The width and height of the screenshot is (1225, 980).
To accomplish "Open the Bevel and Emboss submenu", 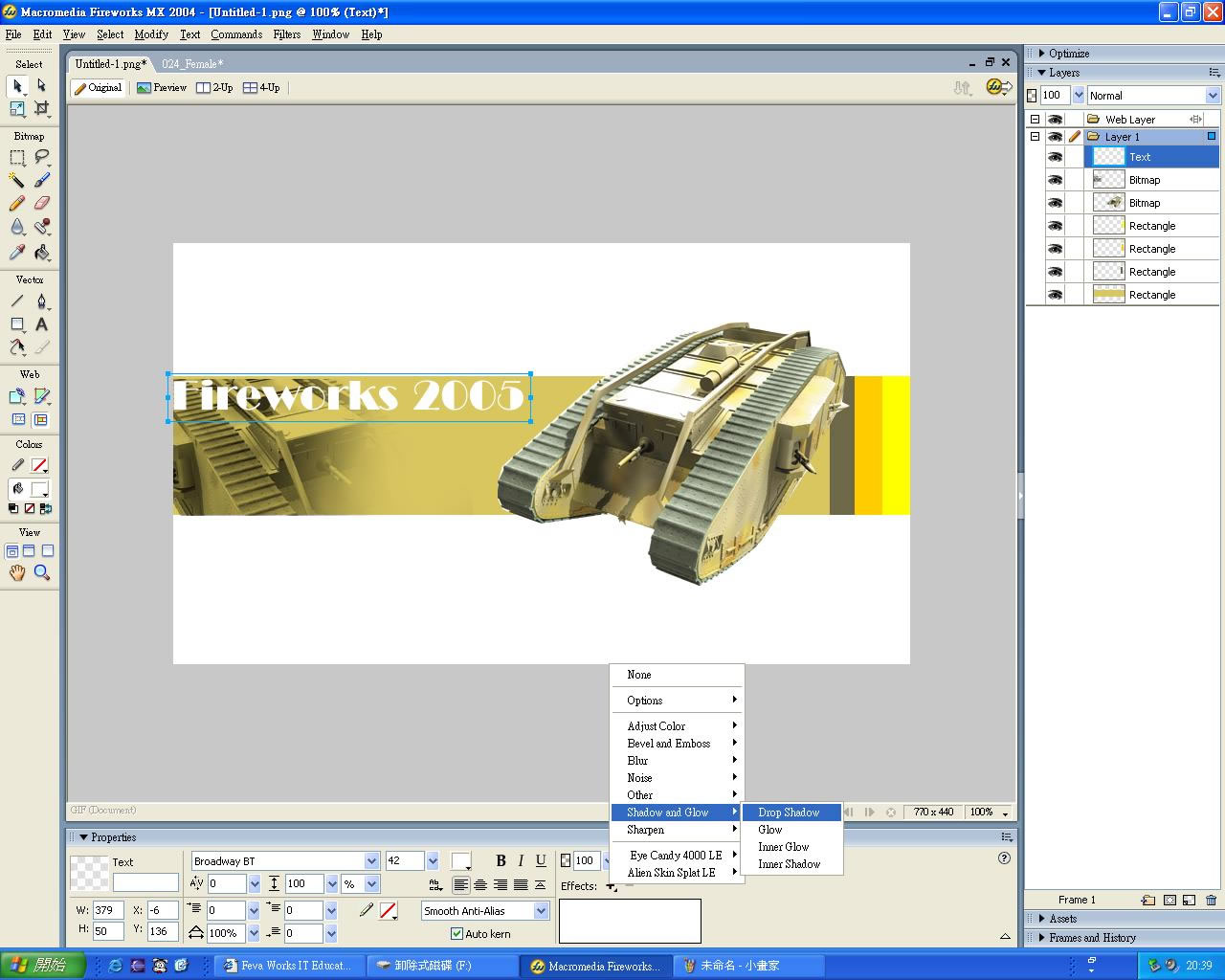I will point(678,744).
